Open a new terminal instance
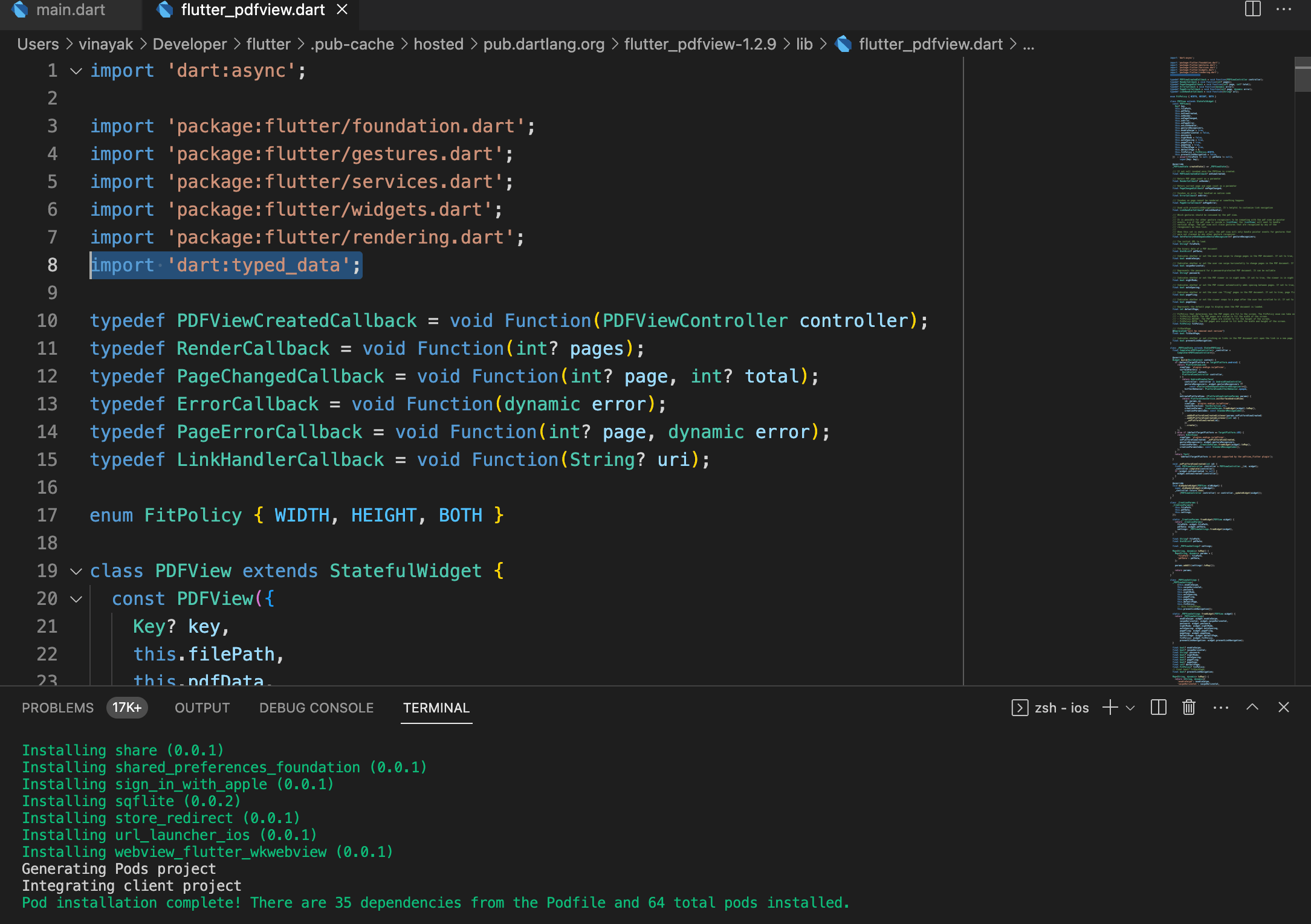This screenshot has width=1311, height=924. pyautogui.click(x=1111, y=707)
